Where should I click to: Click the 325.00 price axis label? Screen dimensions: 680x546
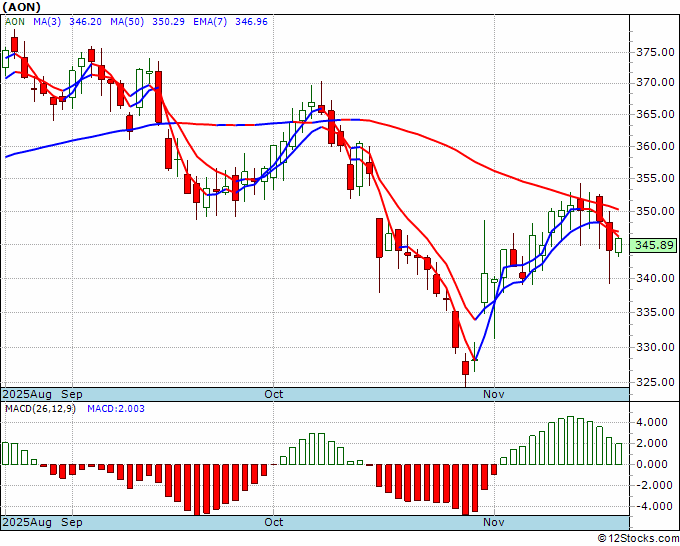pos(655,383)
